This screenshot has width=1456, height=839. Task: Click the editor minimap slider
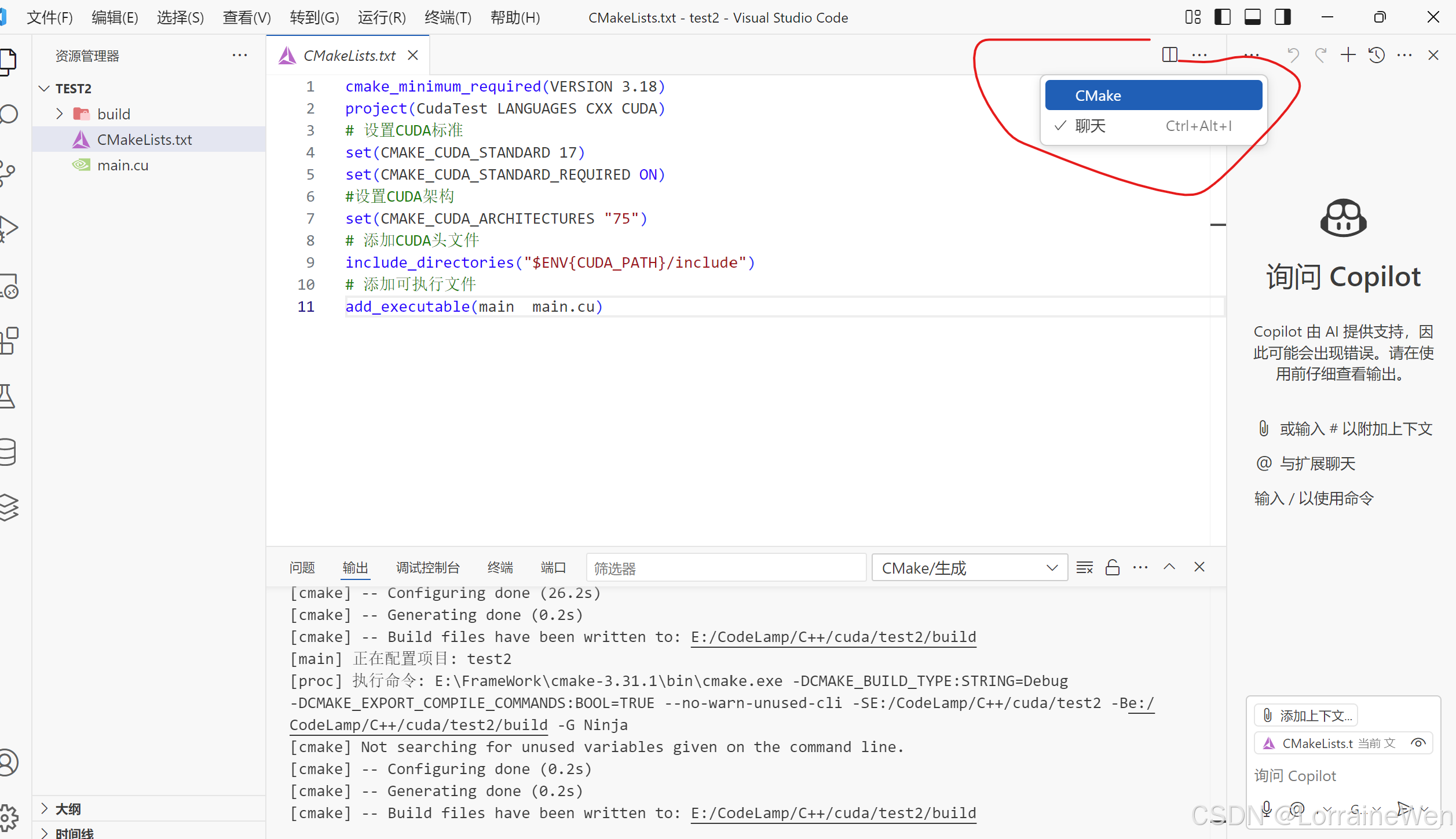1218,225
